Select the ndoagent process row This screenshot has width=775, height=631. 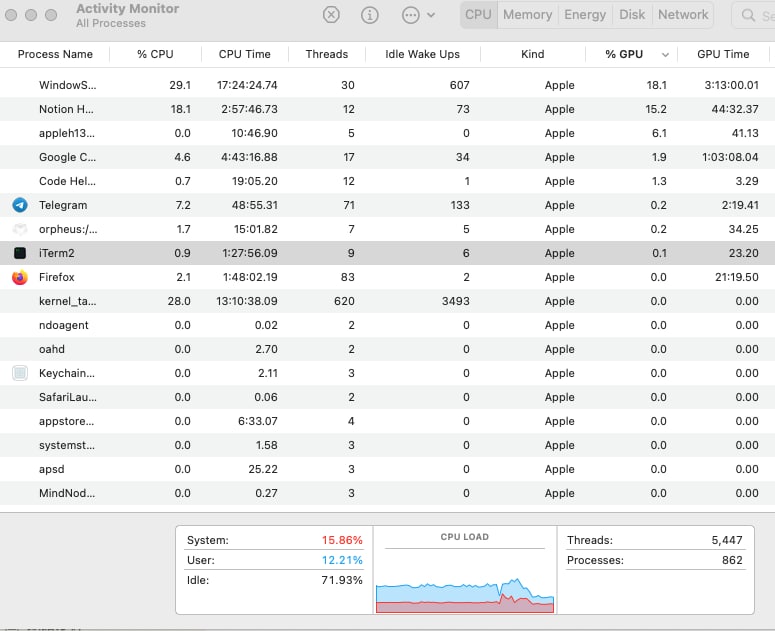(388, 325)
